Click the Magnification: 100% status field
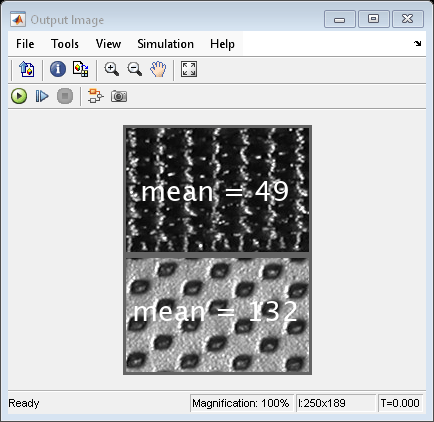This screenshot has width=434, height=422. coord(241,403)
